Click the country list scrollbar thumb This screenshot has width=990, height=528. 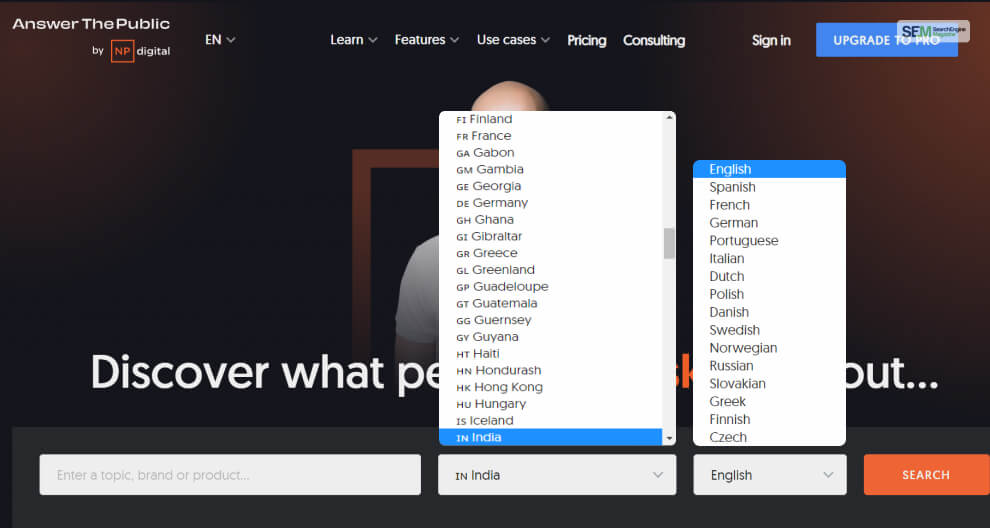[669, 243]
